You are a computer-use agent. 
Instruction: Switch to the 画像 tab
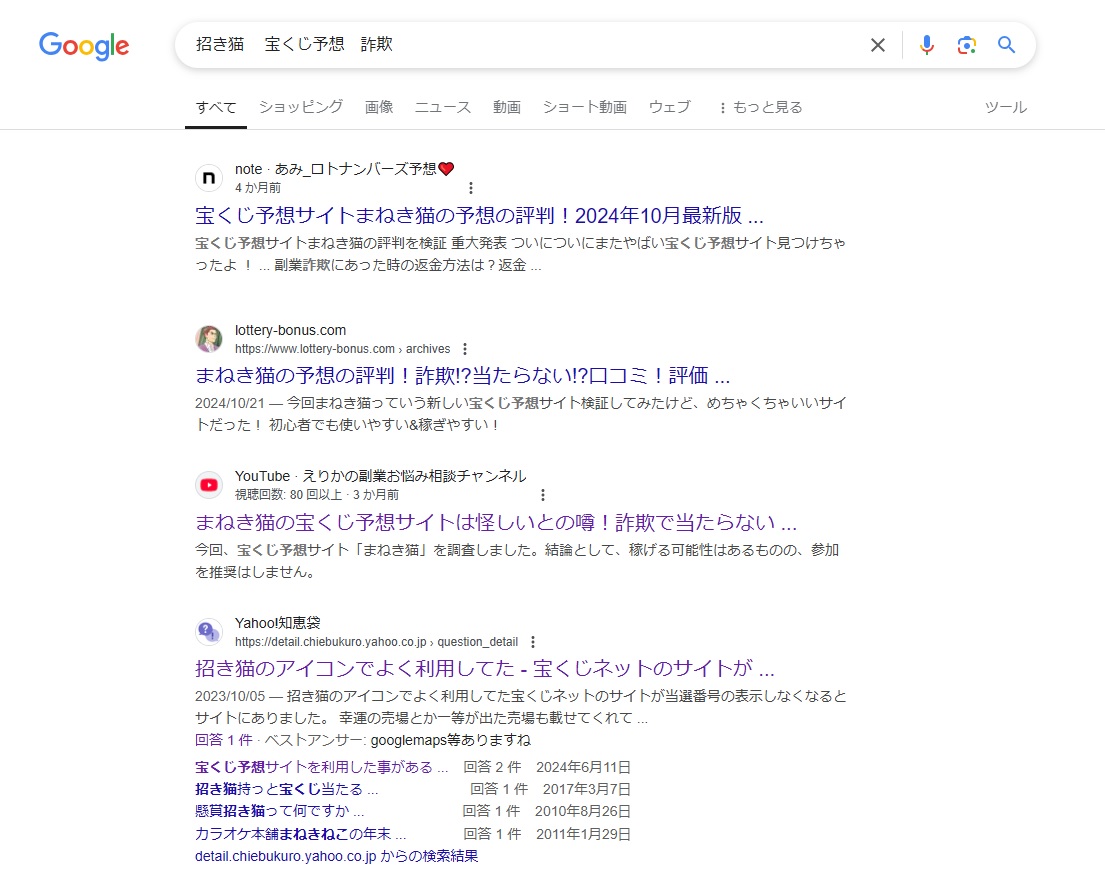[379, 107]
